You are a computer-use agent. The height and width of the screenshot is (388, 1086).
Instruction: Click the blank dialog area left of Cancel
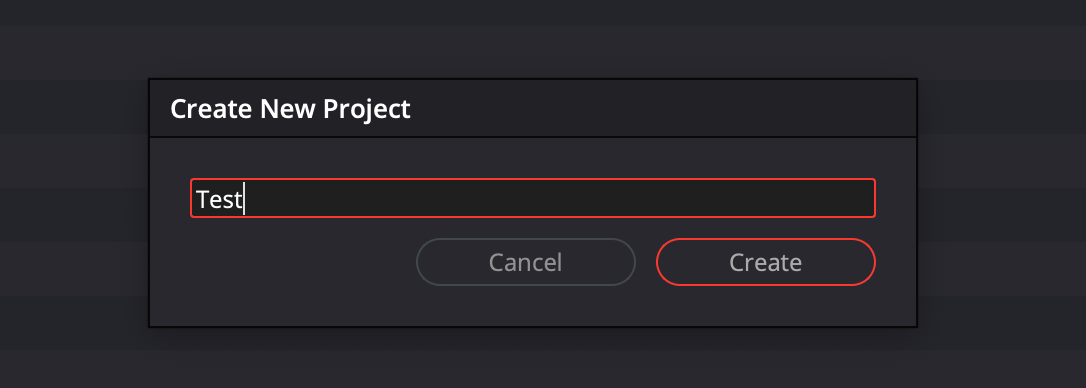coord(284,262)
